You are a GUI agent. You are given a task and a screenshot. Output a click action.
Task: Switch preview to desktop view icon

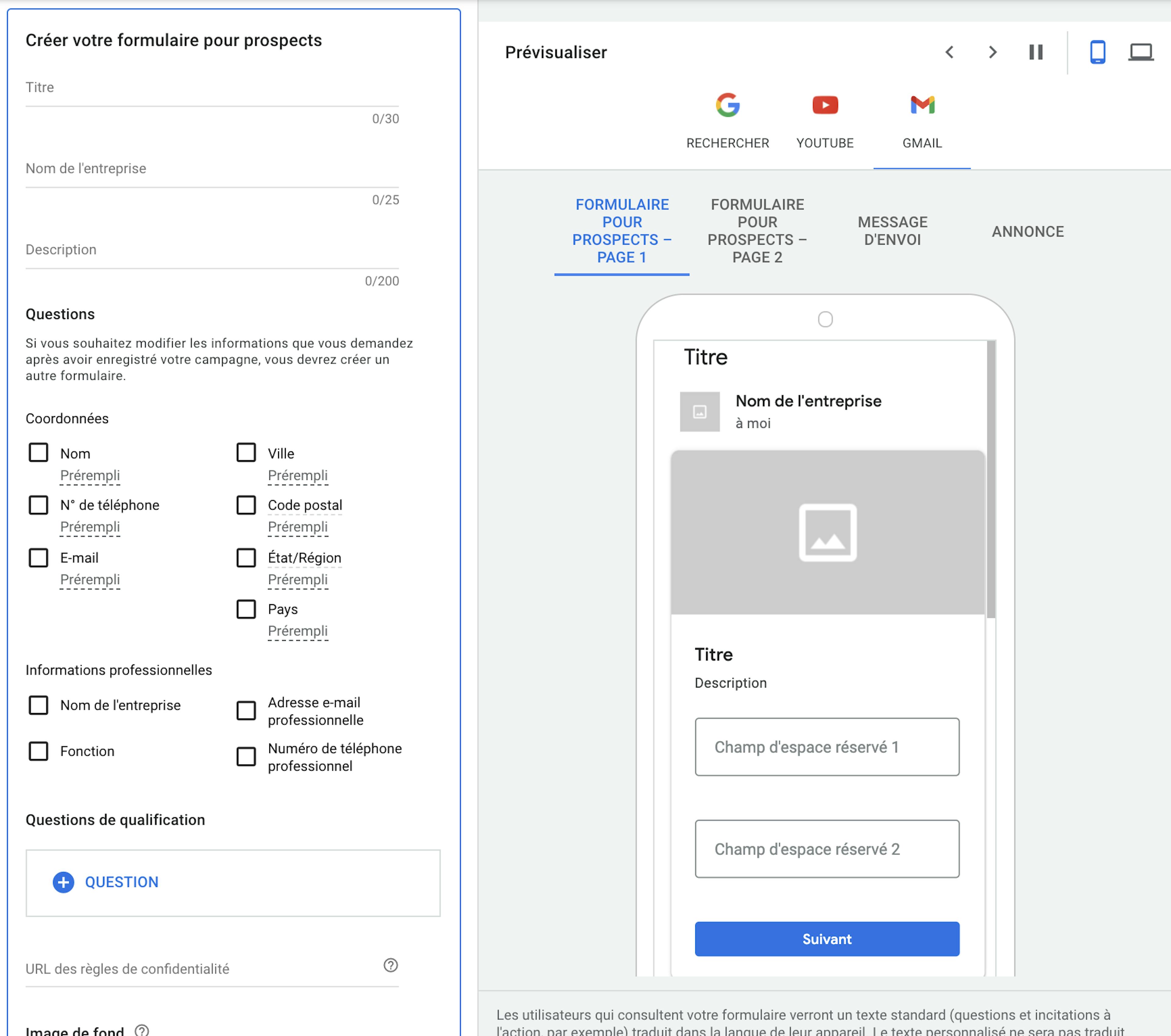1142,52
